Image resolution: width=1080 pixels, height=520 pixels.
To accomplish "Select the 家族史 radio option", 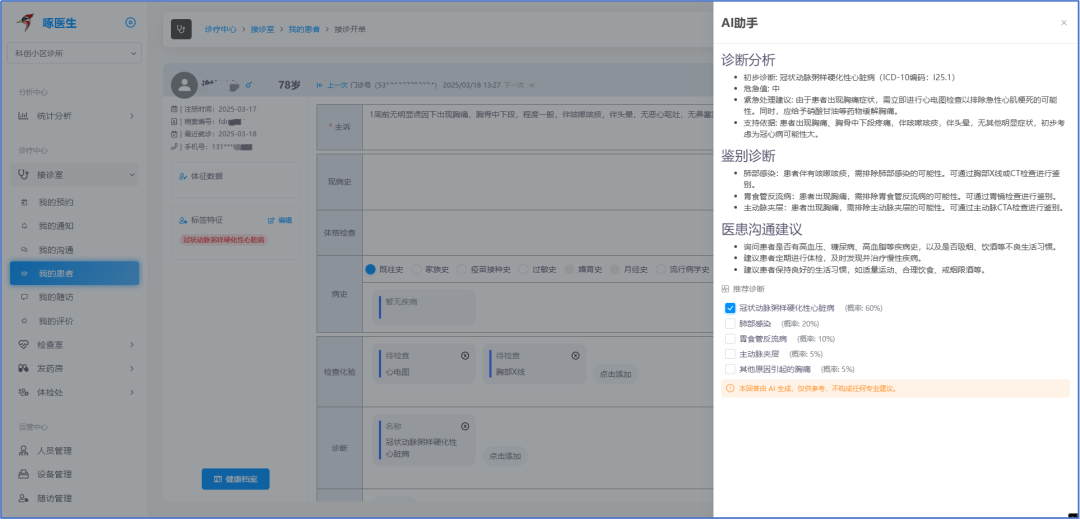I will pyautogui.click(x=417, y=269).
